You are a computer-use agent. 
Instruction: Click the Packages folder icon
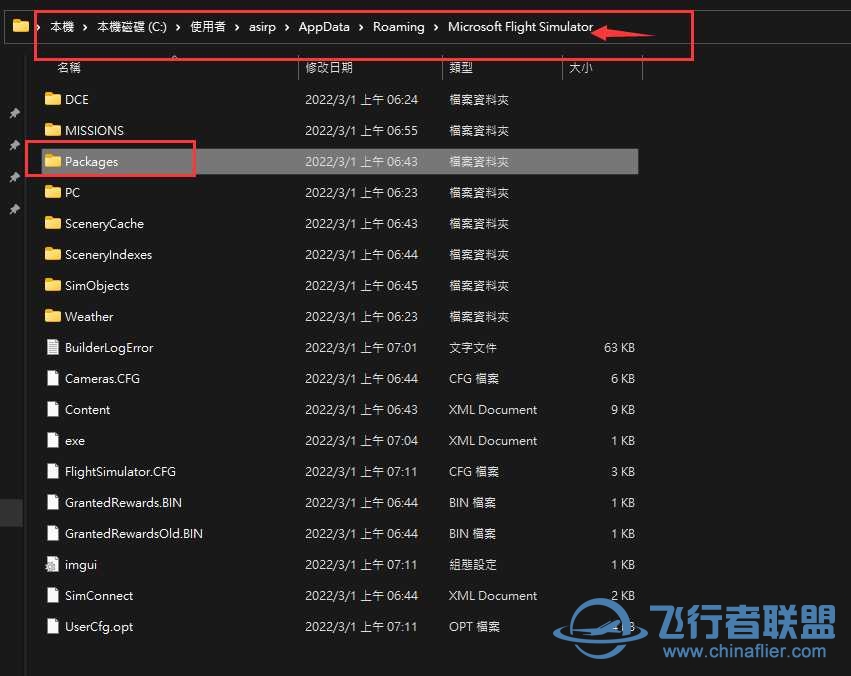tap(53, 161)
